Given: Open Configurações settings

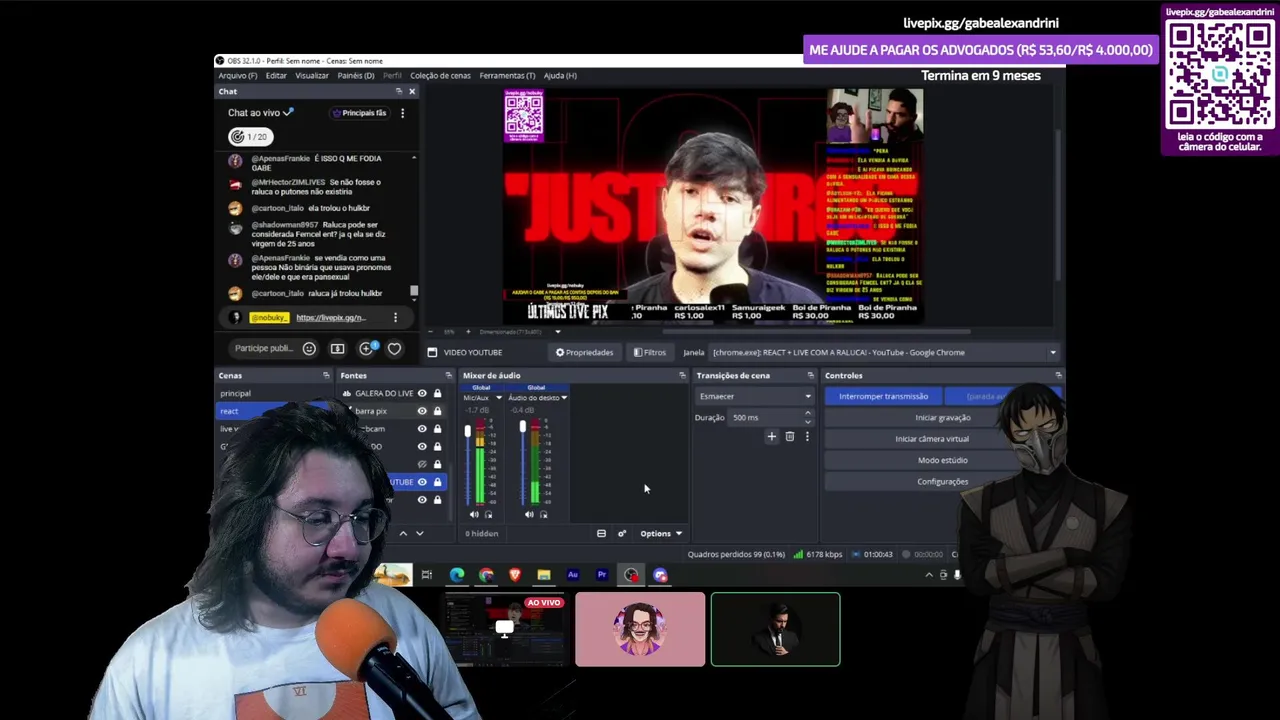Looking at the screenshot, I should click(942, 481).
